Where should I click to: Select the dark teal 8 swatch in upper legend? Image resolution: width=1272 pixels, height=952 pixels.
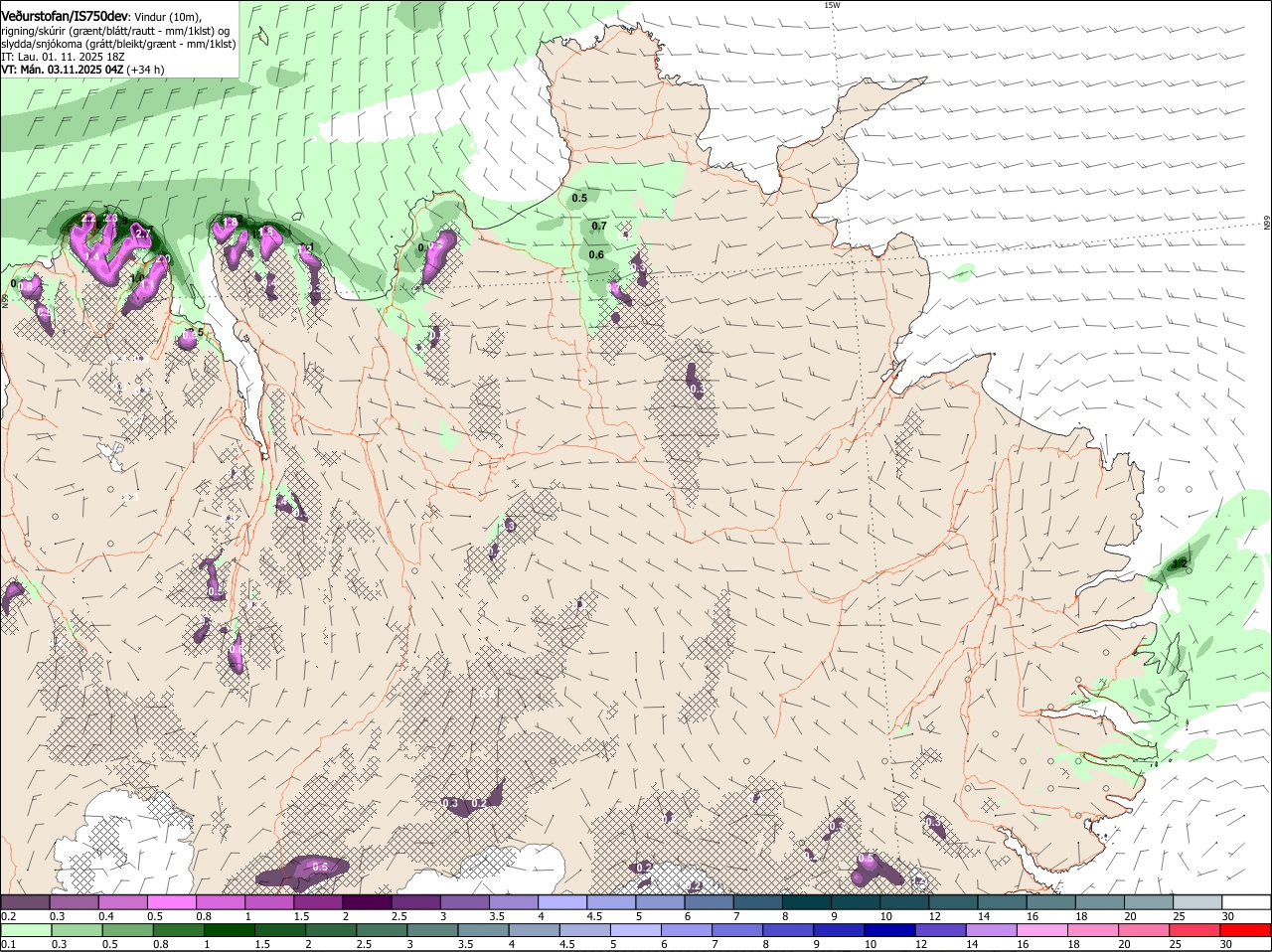click(805, 901)
